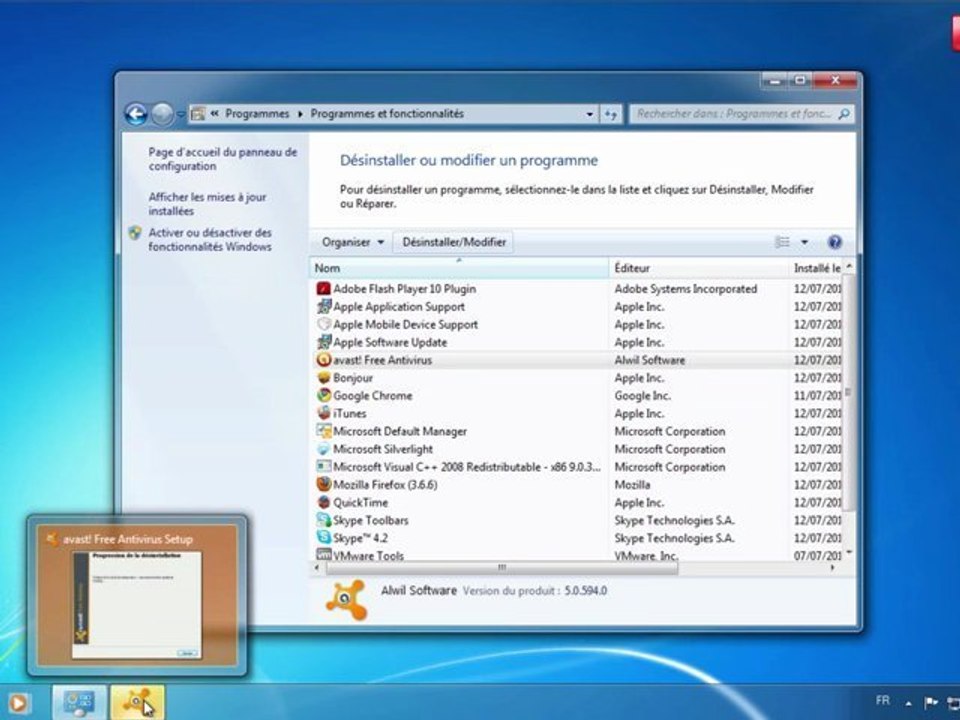Expand the address bar history dropdown
960x720 pixels.
click(589, 114)
